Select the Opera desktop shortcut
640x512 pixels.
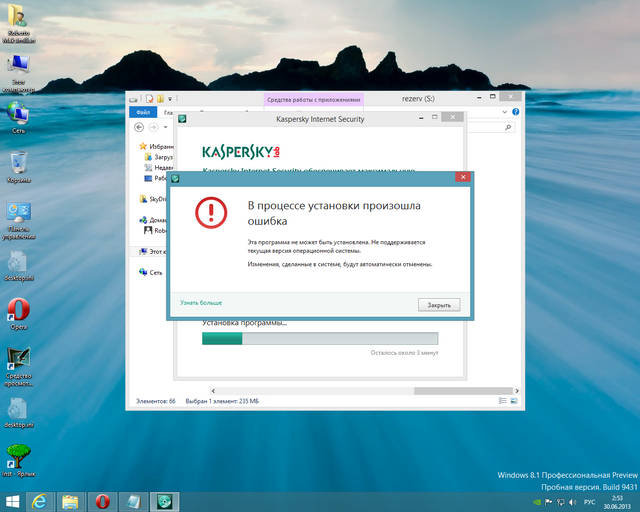coord(18,314)
